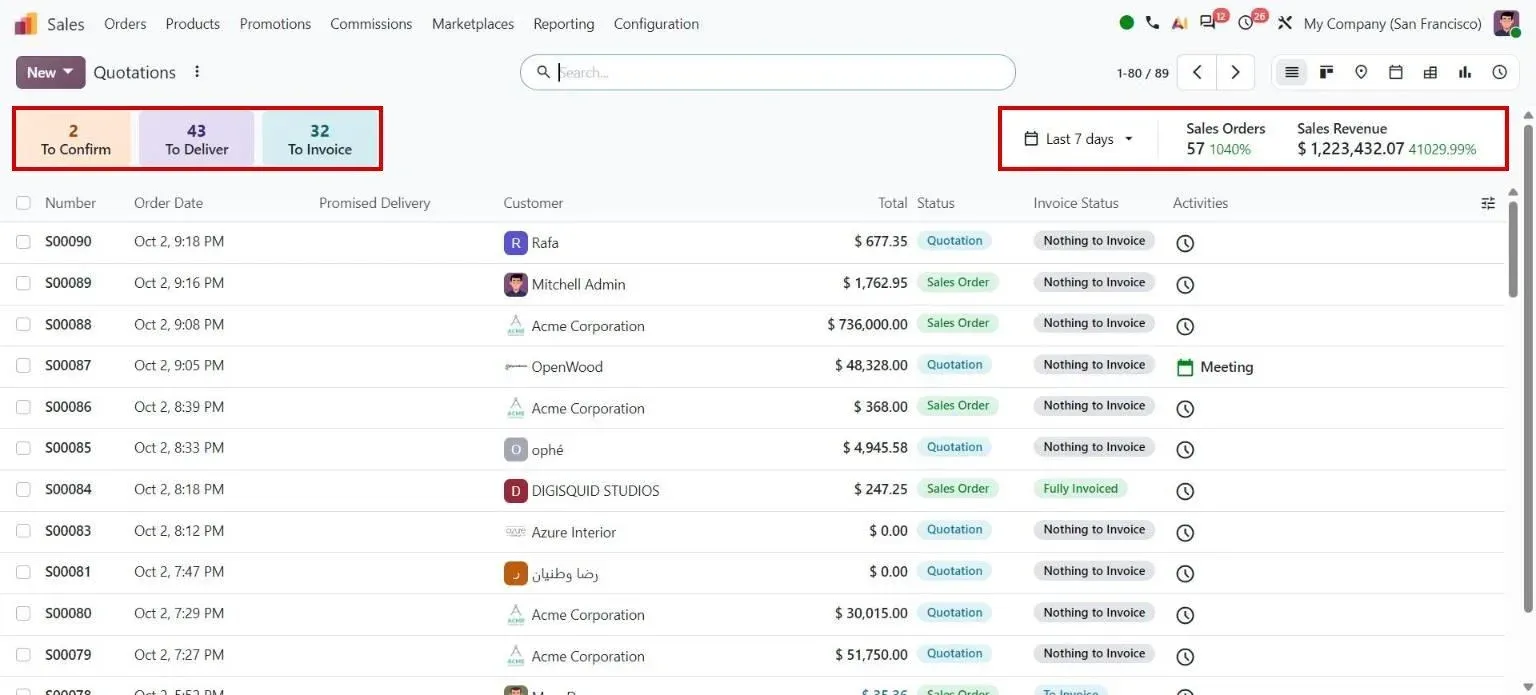The width and height of the screenshot is (1536, 695).
Task: Toggle the select-all checkbox in header
Action: coord(23,203)
